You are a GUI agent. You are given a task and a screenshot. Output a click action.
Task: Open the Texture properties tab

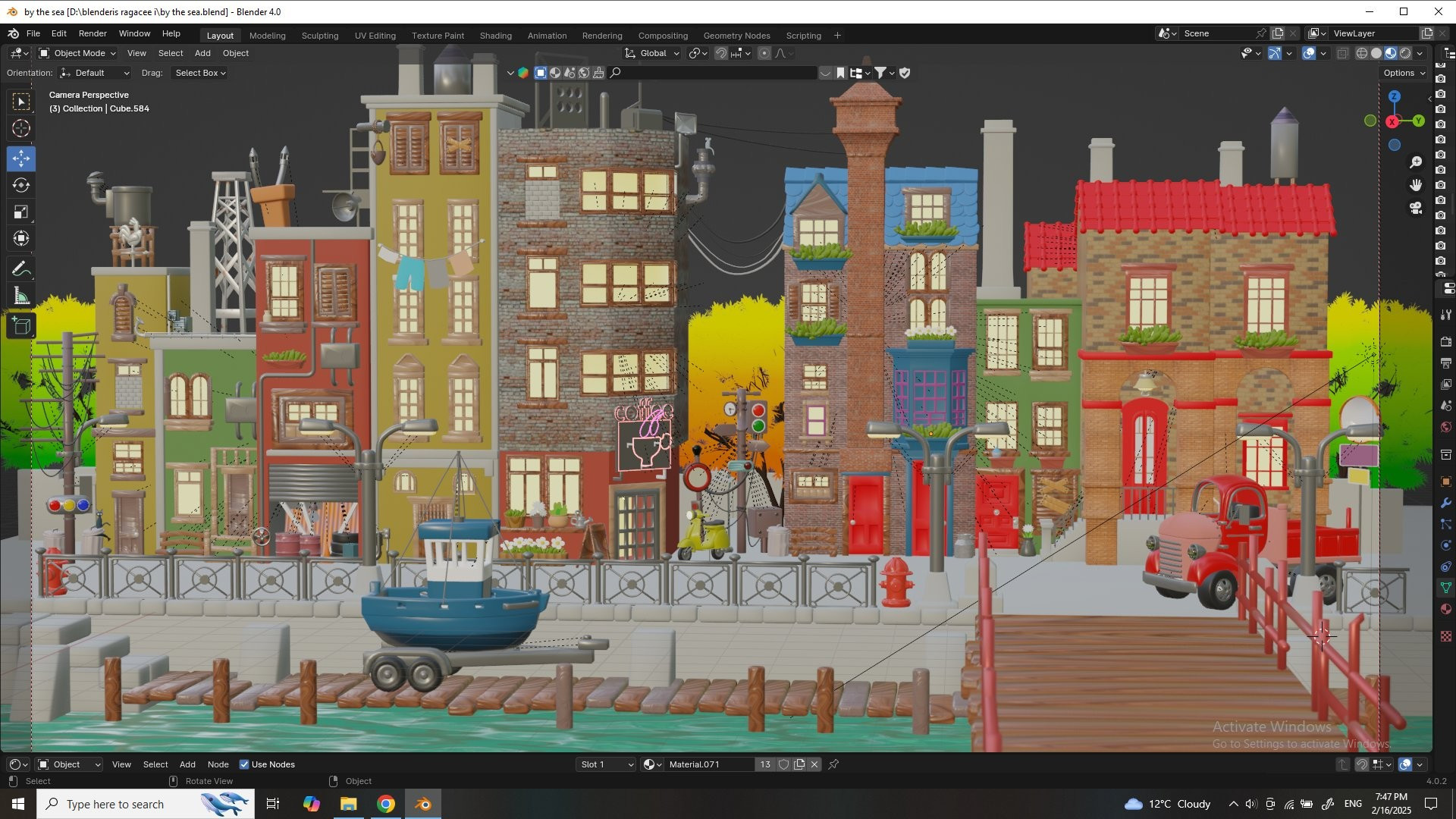tap(1446, 636)
